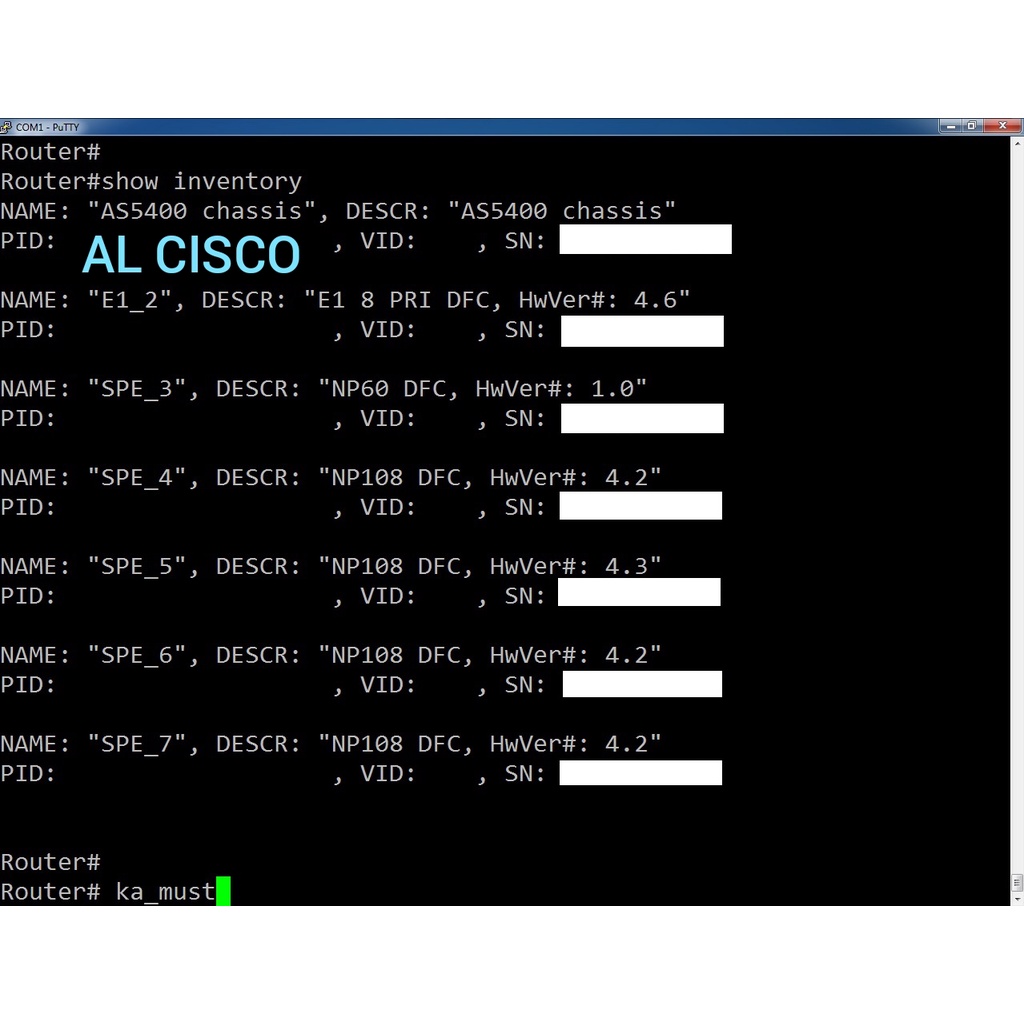This screenshot has height=1024, width=1024.
Task: Click the E1_2 'E1 8 PRI DFC' line
Action: [x=345, y=300]
